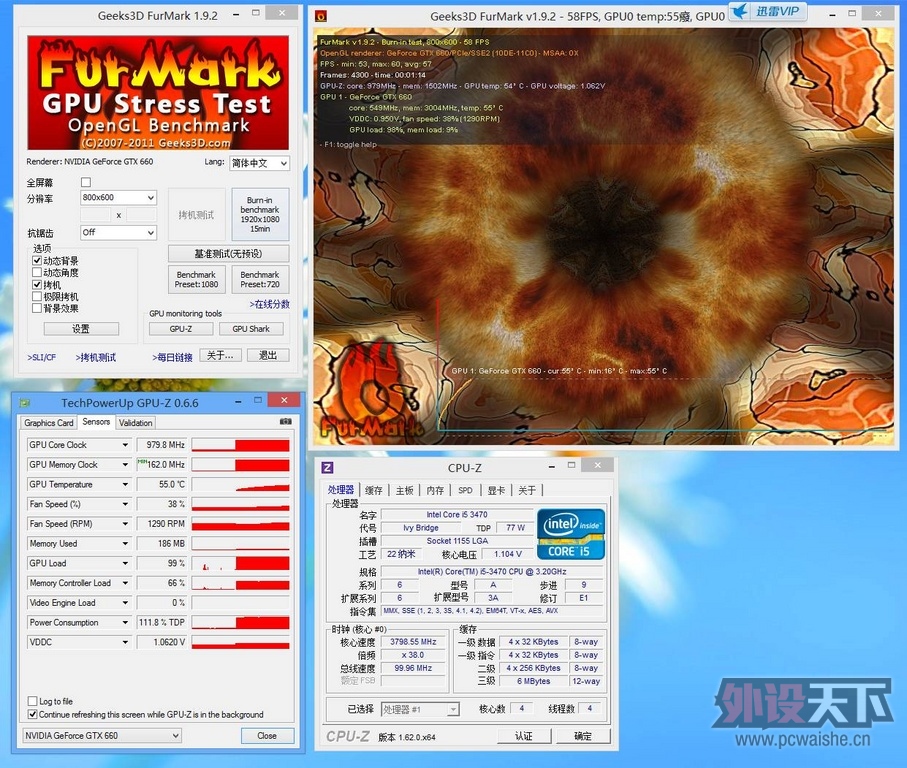Minimize the FurMark 1.9.2 settings window
Screen dimensions: 907x768
tap(236, 14)
